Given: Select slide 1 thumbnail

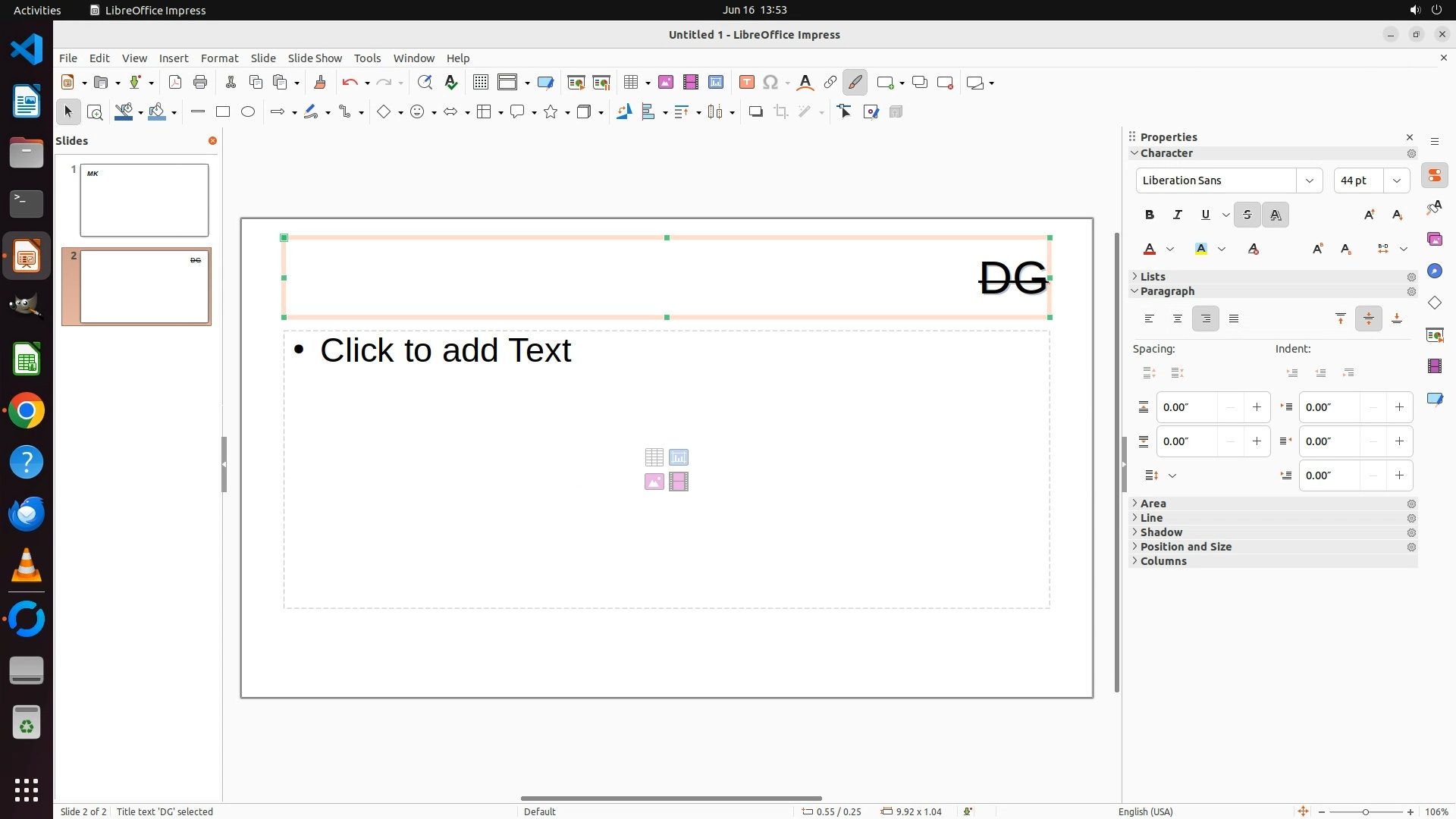Looking at the screenshot, I should 144,200.
